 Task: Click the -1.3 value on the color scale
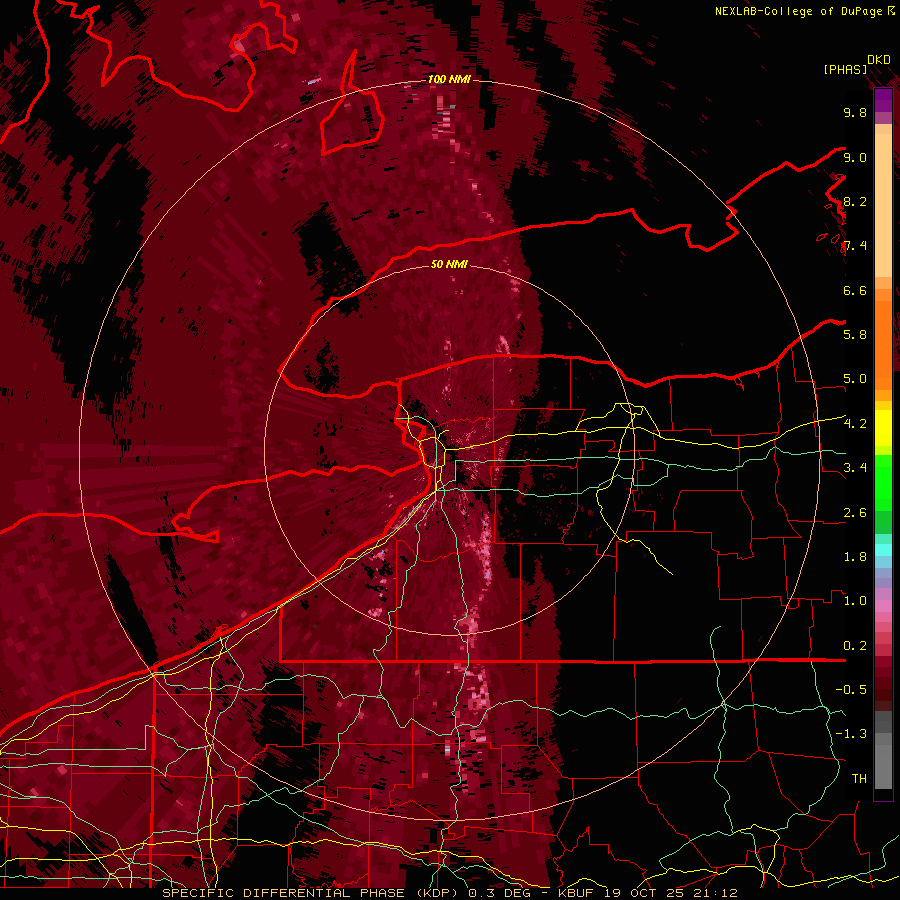tap(851, 734)
